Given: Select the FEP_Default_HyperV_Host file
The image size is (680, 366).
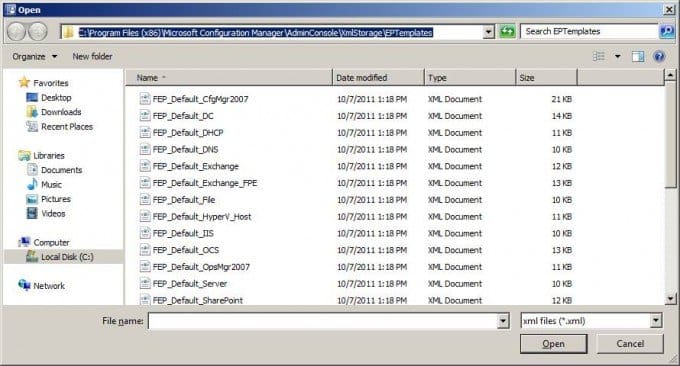Looking at the screenshot, I should (x=202, y=216).
